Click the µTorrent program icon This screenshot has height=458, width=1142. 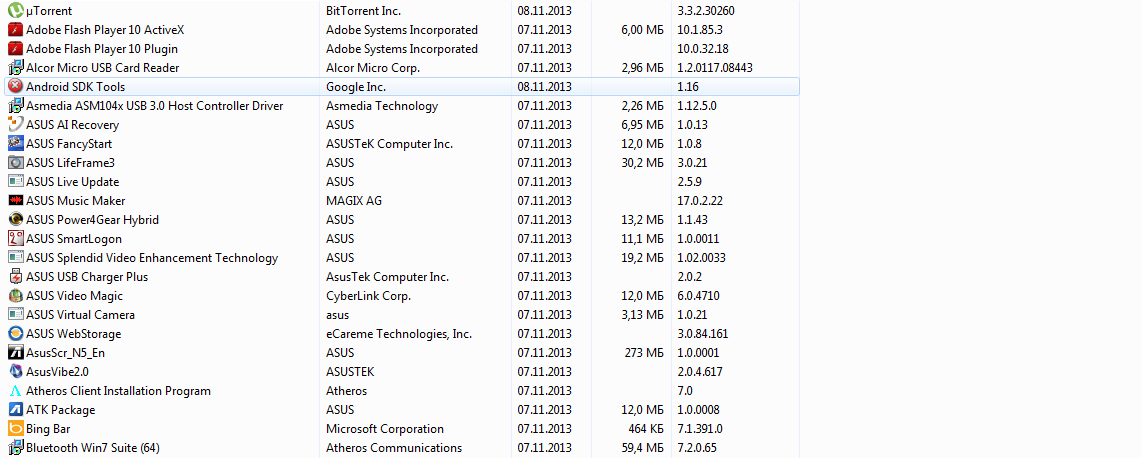(15, 11)
